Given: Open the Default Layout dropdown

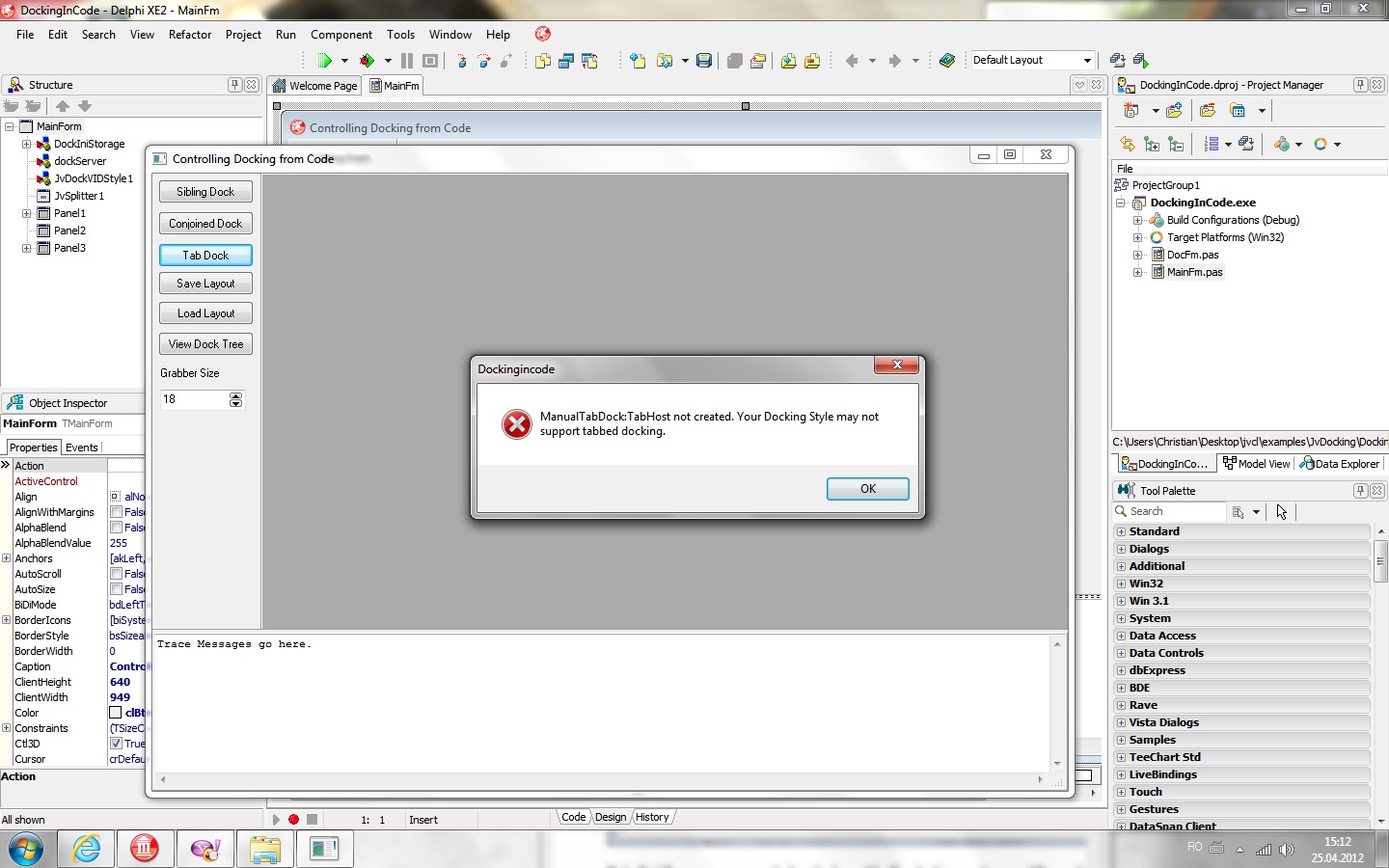Looking at the screenshot, I should [1087, 60].
